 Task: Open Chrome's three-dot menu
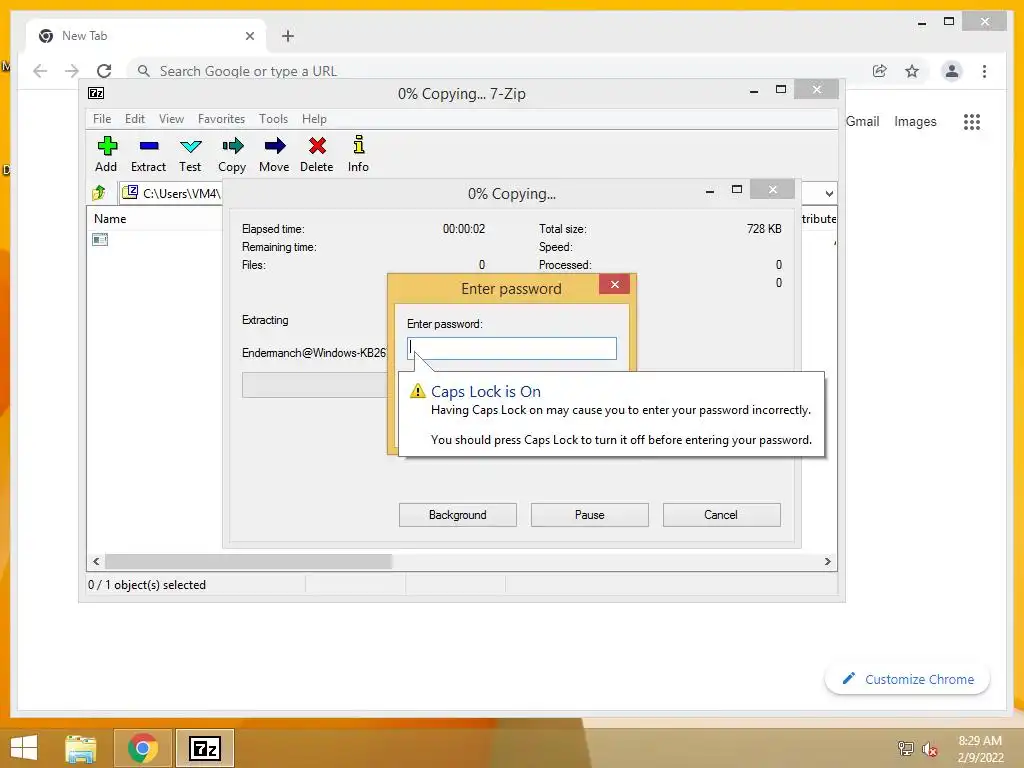tap(984, 71)
